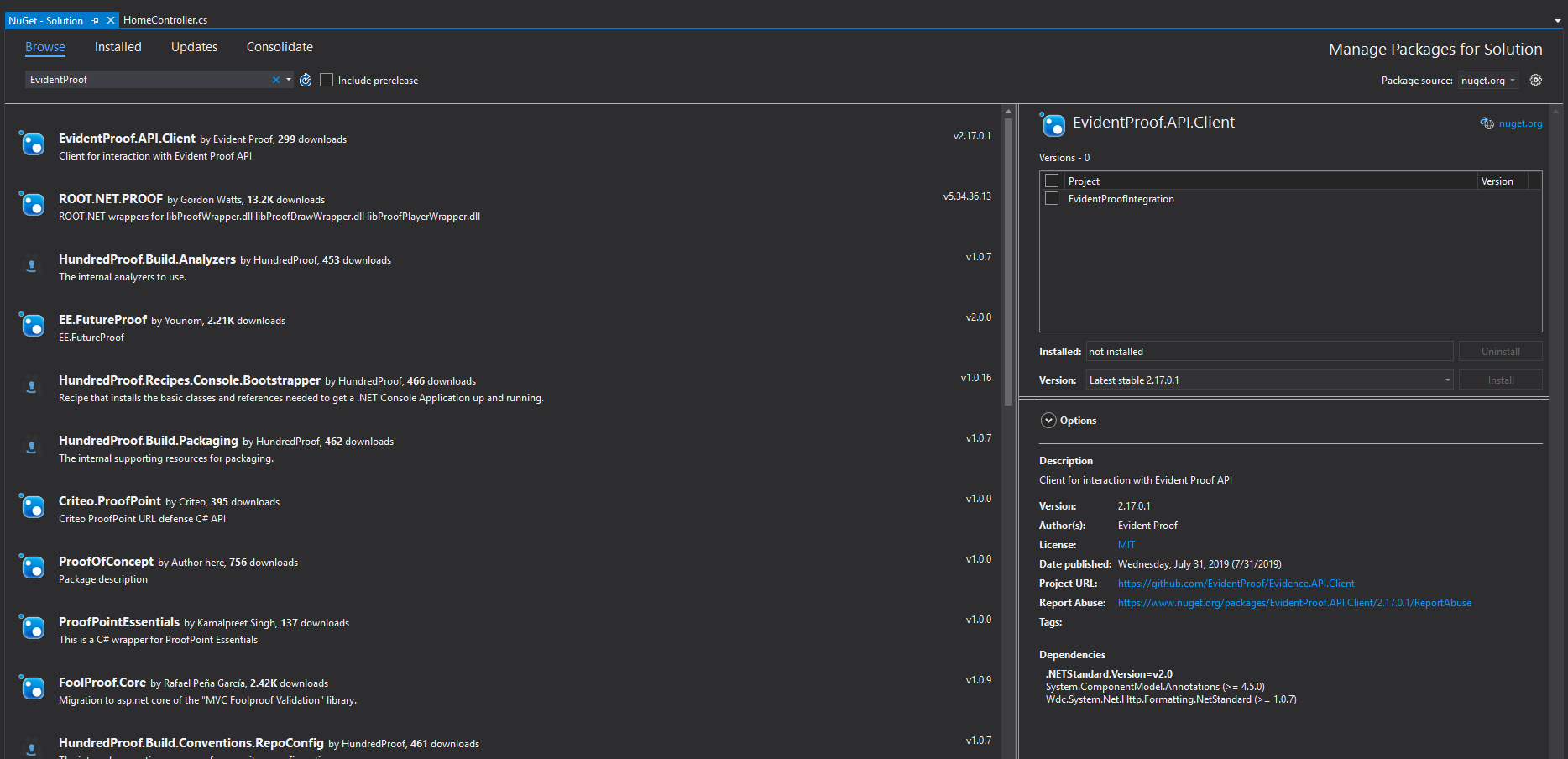Click the Install button
The width and height of the screenshot is (1568, 759).
pyautogui.click(x=1501, y=379)
